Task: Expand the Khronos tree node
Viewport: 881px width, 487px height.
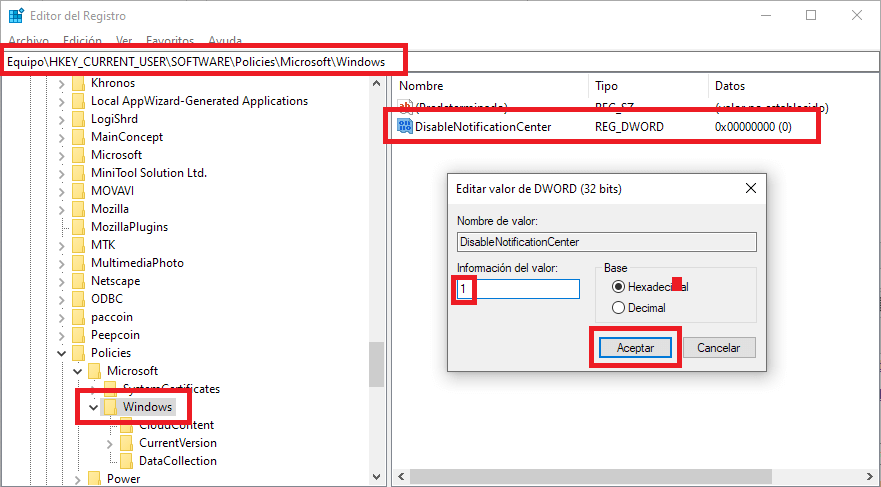Action: point(61,84)
